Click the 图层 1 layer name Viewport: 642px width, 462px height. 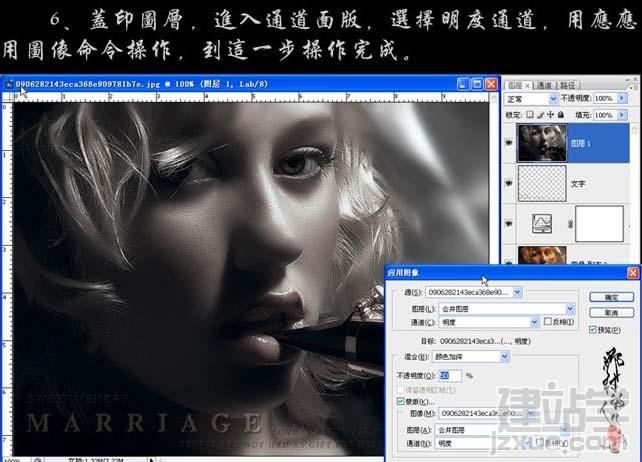click(x=581, y=143)
